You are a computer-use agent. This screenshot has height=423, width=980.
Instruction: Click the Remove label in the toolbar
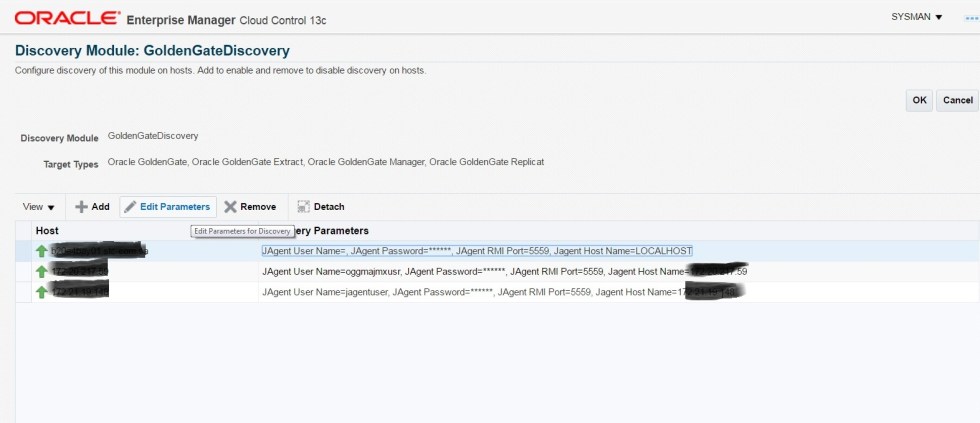click(258, 207)
